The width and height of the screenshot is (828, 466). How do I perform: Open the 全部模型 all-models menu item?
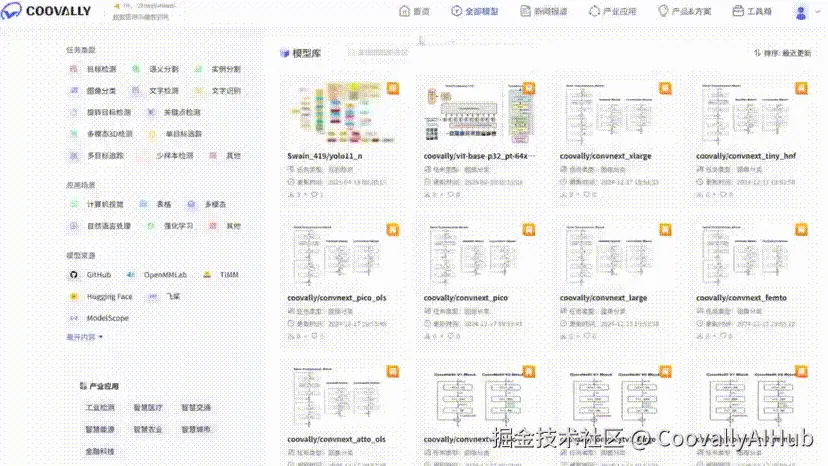pos(475,11)
